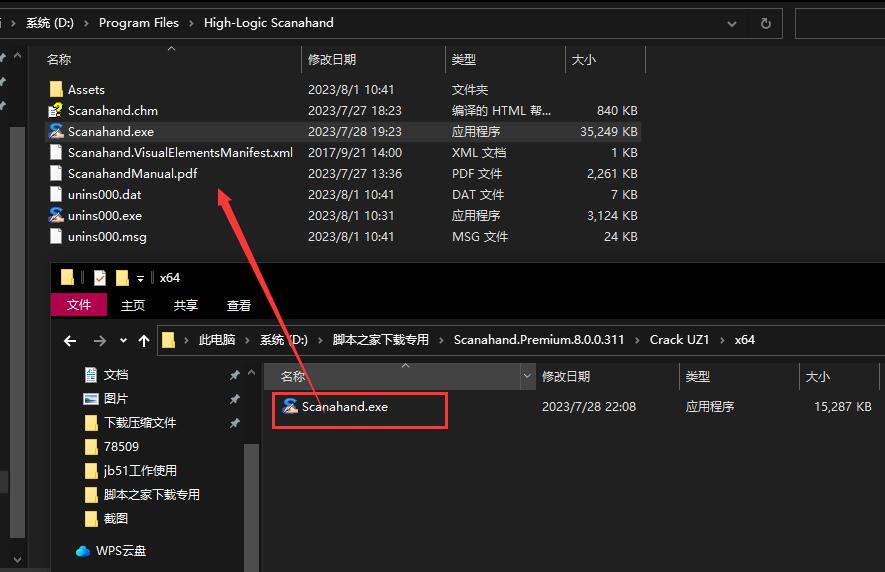885x572 pixels.
Task: Go up one folder level in x64 window
Action: 144,340
